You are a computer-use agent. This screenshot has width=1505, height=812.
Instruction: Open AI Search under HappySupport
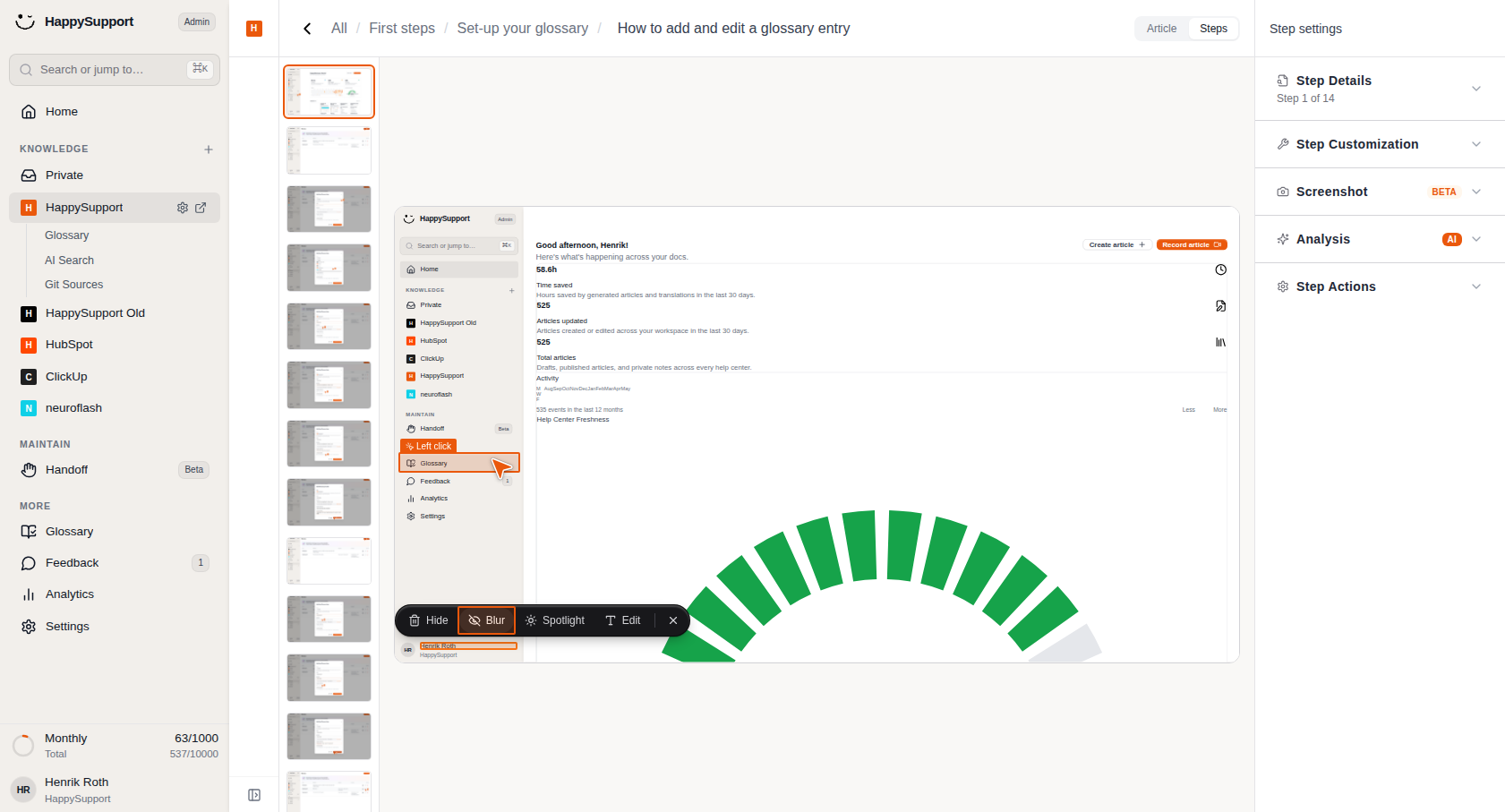click(70, 261)
